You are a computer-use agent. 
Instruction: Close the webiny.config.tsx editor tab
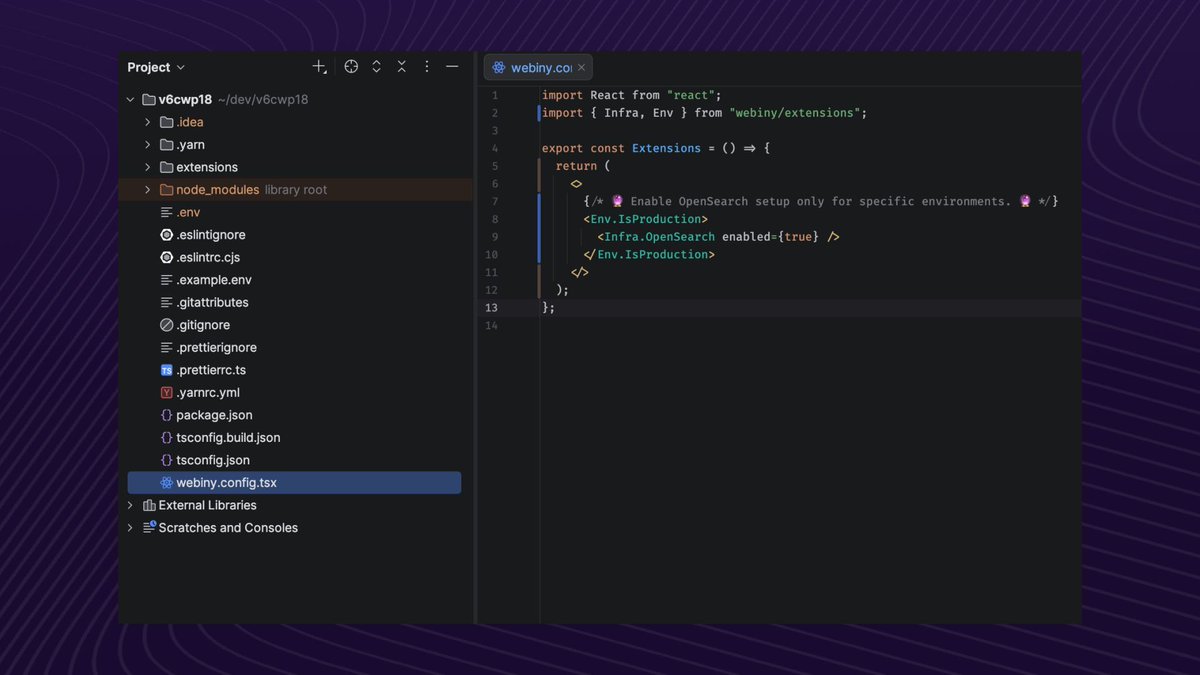click(581, 68)
